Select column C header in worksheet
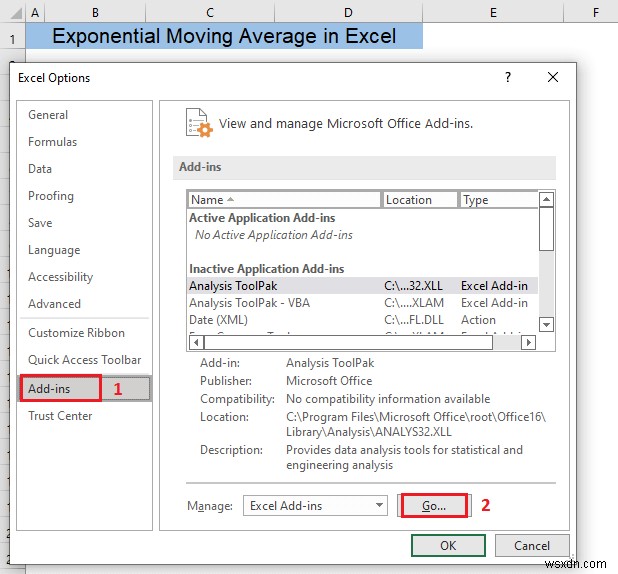This screenshot has height=574, width=618. click(x=210, y=12)
